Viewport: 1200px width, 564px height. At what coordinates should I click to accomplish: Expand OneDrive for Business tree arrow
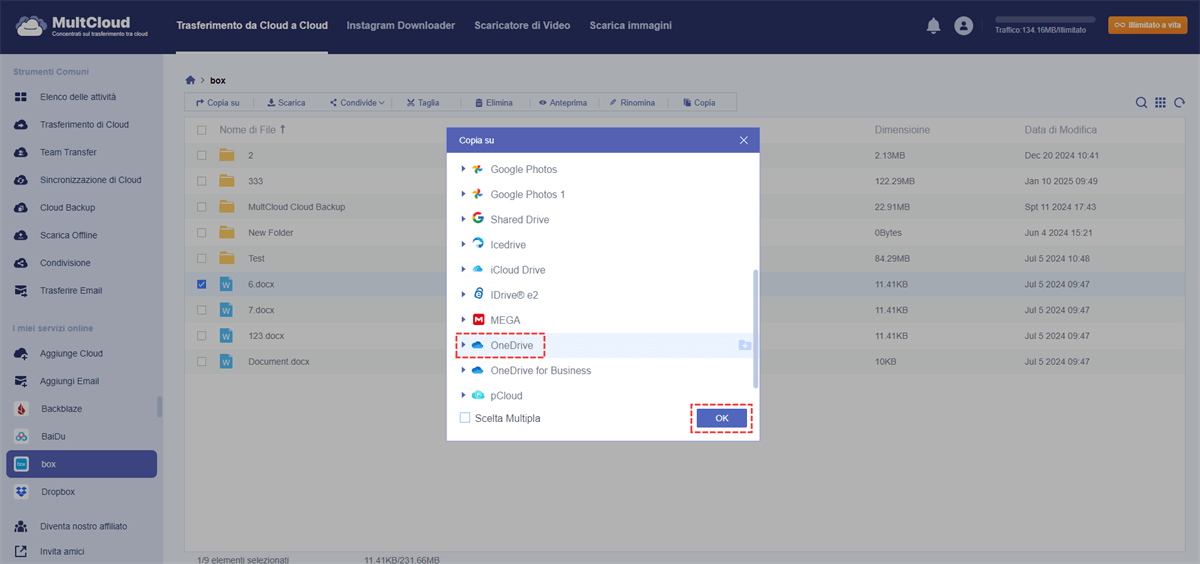point(463,370)
